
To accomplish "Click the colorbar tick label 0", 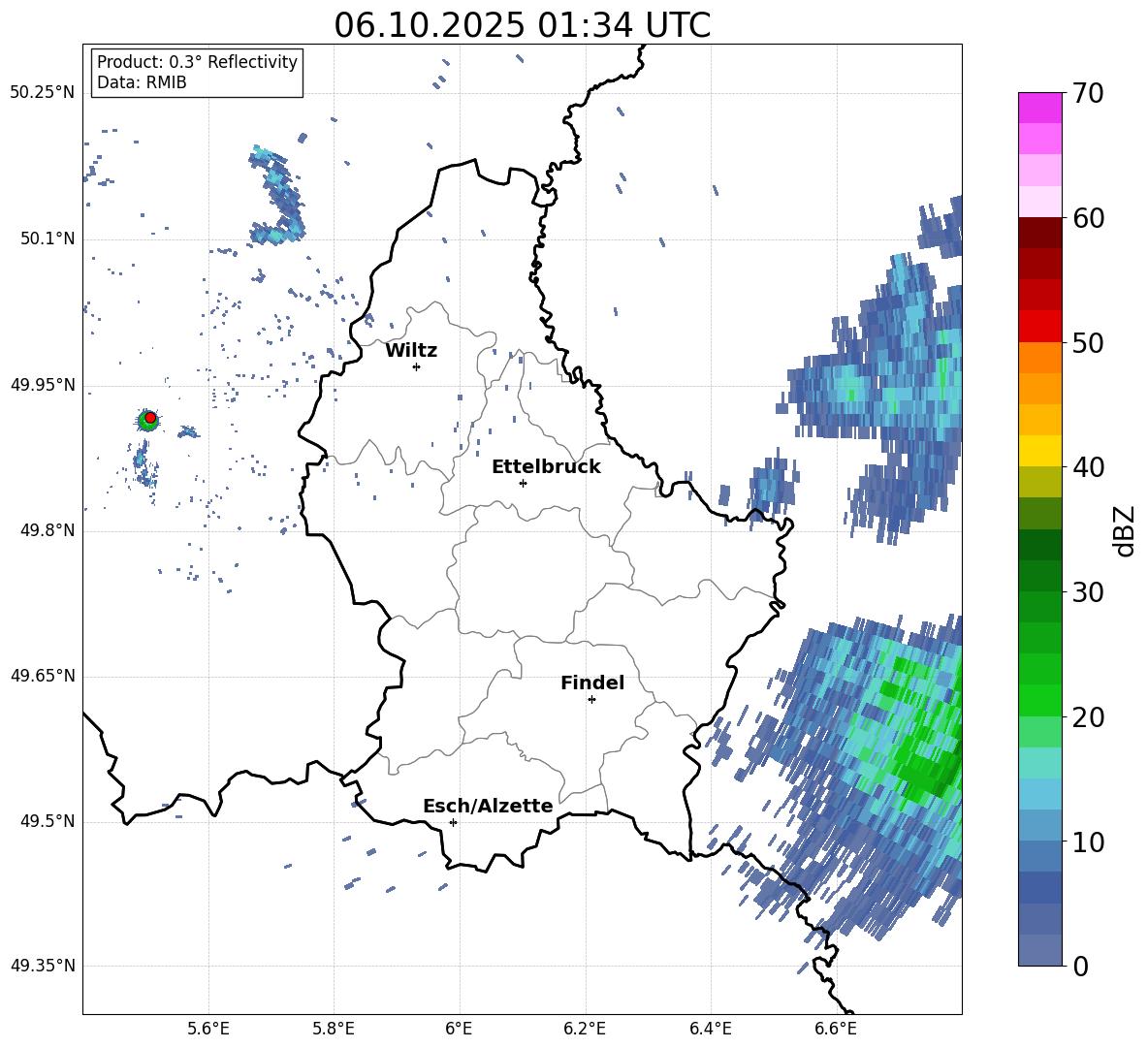I will click(x=1080, y=966).
